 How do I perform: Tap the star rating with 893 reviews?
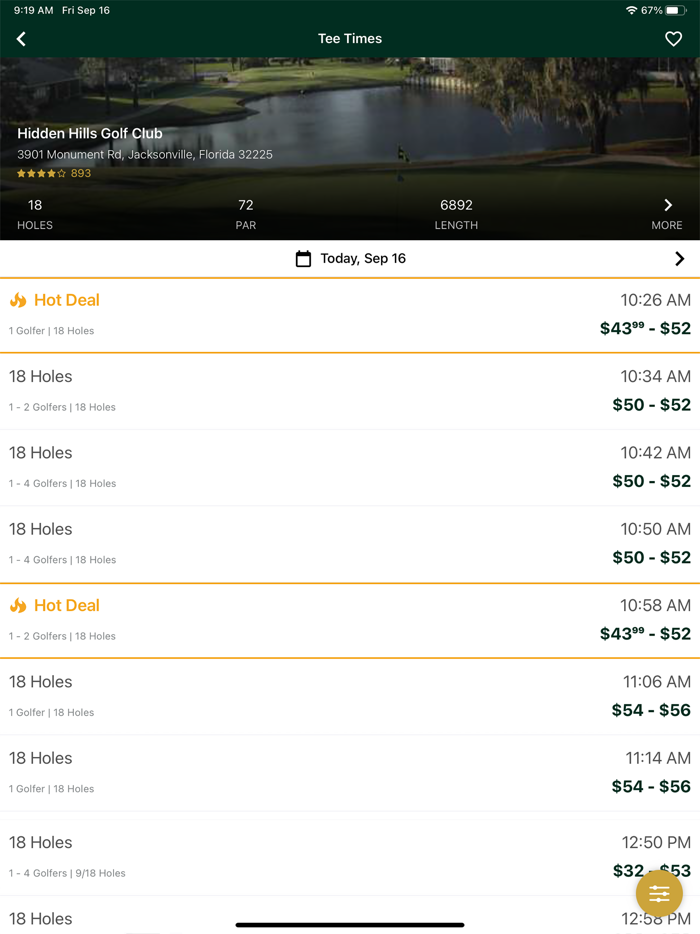tap(53, 173)
